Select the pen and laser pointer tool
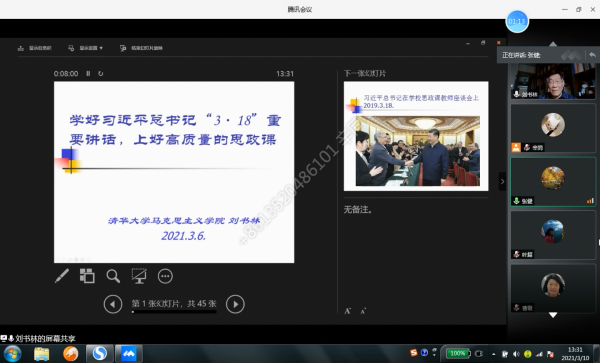 (x=62, y=276)
